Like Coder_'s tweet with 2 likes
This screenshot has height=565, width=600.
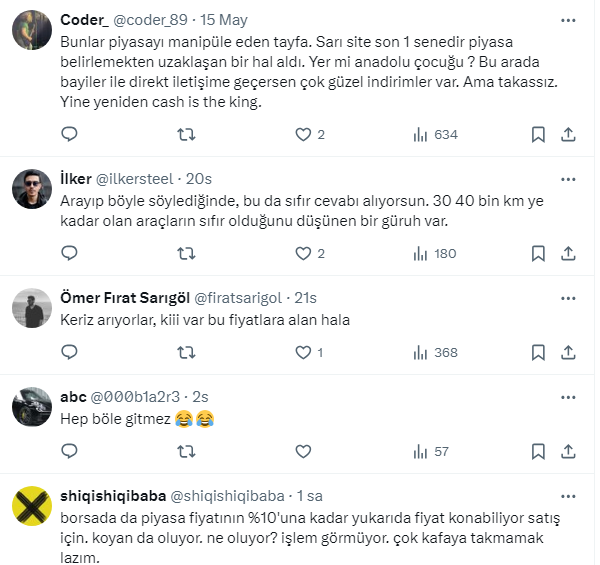[x=304, y=134]
